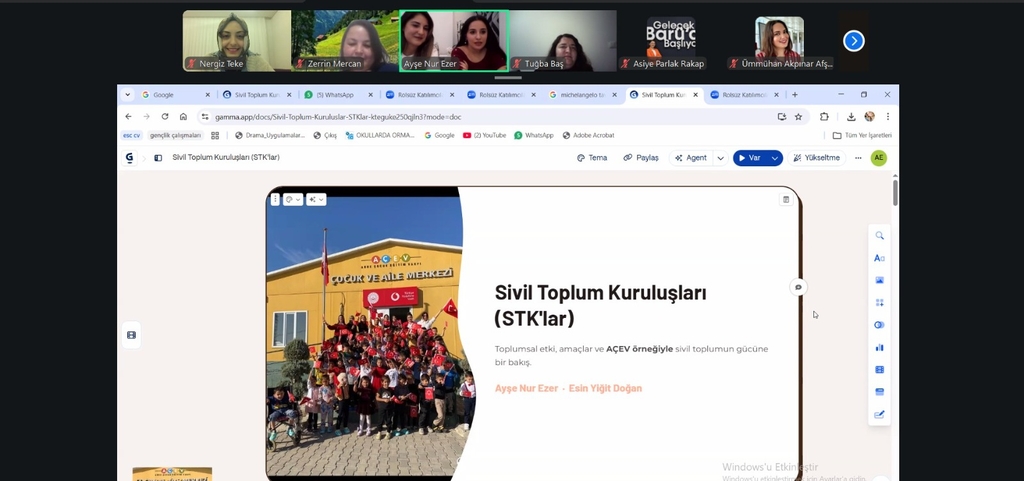The height and width of the screenshot is (481, 1024).
Task: Expand the card AI sparkle dropdown
Action: (316, 199)
